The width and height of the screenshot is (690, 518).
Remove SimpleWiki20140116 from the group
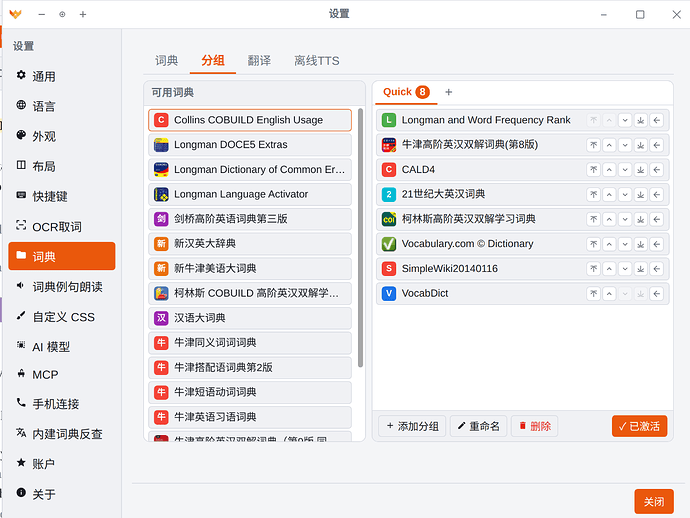tap(657, 269)
